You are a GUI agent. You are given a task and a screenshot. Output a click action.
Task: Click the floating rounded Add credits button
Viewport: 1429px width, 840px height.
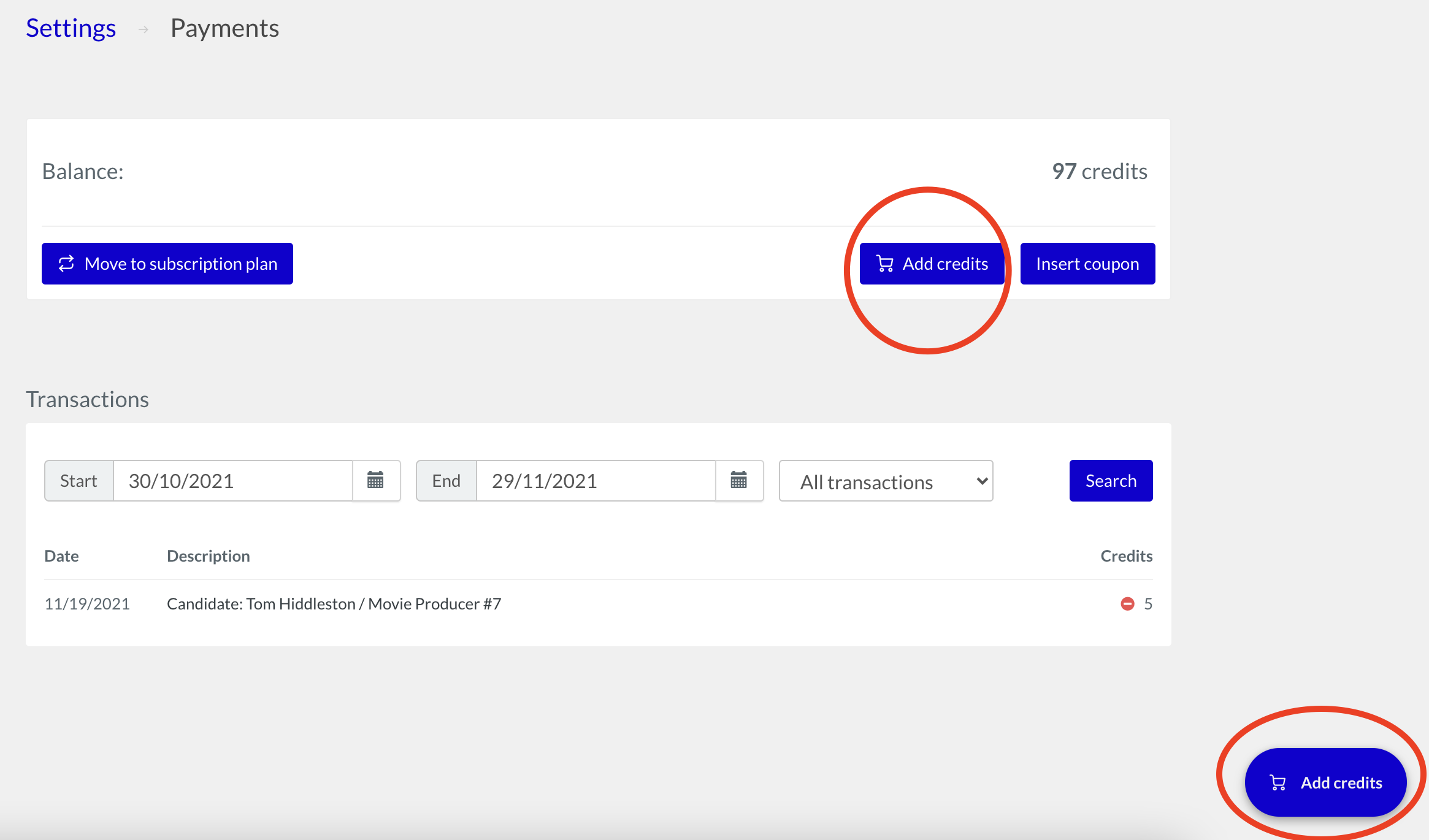[x=1325, y=782]
